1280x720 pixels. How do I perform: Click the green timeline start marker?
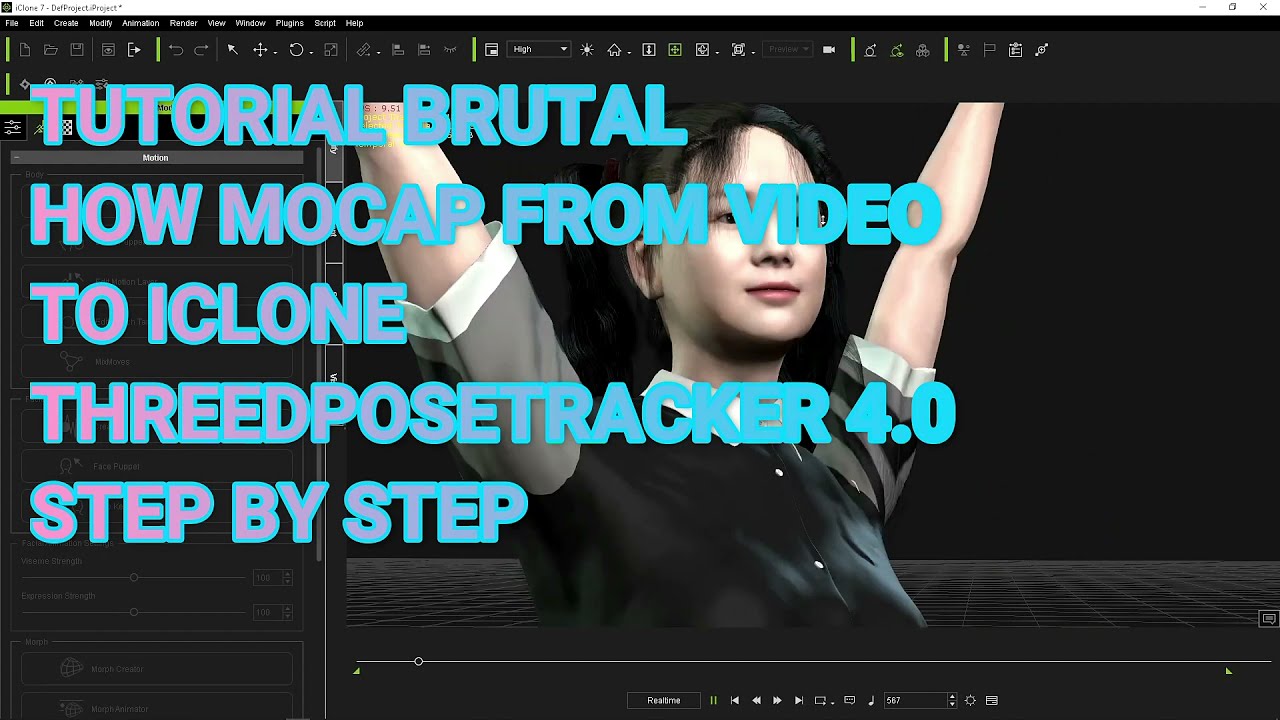(x=356, y=671)
